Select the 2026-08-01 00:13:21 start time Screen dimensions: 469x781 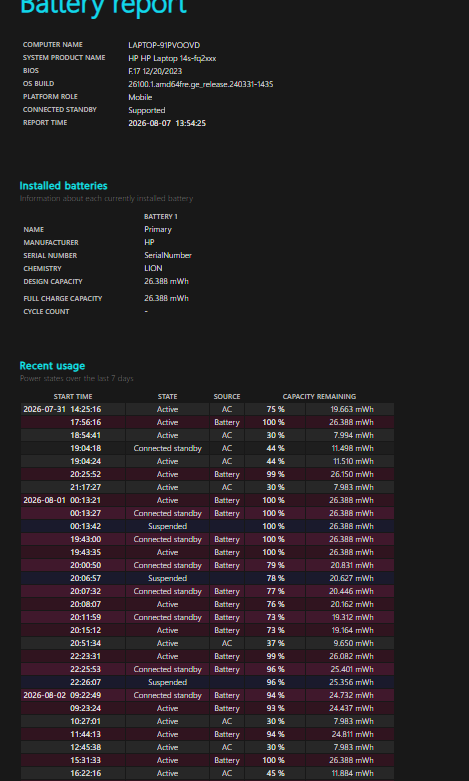62,500
